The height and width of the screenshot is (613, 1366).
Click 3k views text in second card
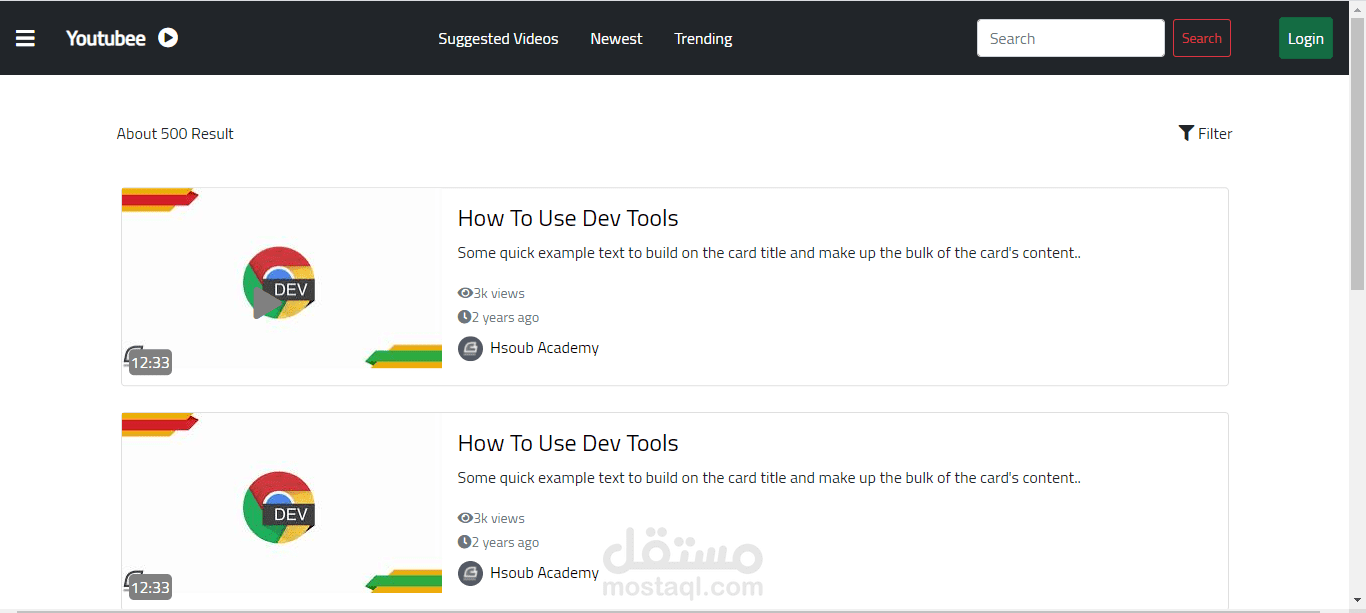499,518
